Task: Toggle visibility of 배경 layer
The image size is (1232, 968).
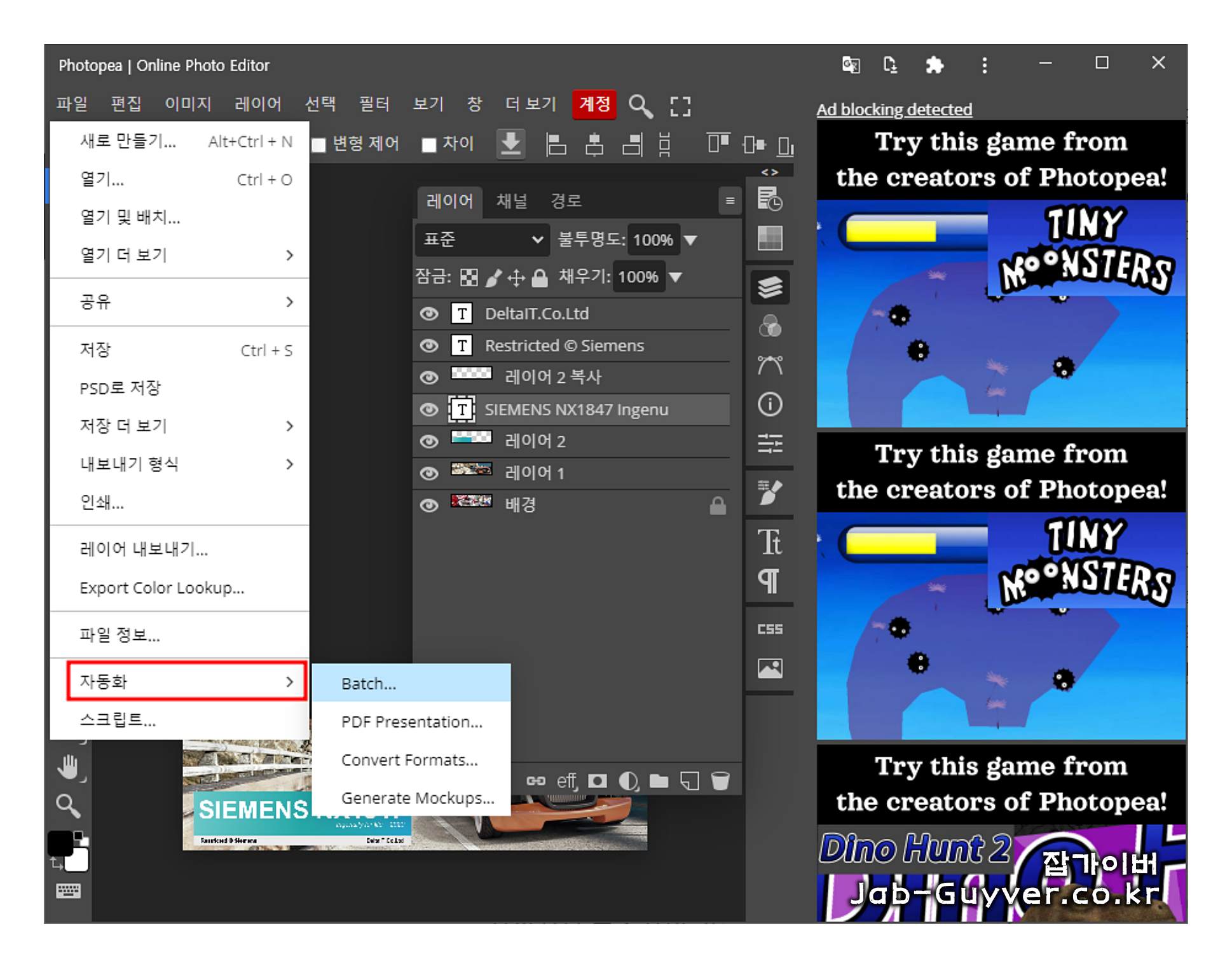Action: (429, 505)
